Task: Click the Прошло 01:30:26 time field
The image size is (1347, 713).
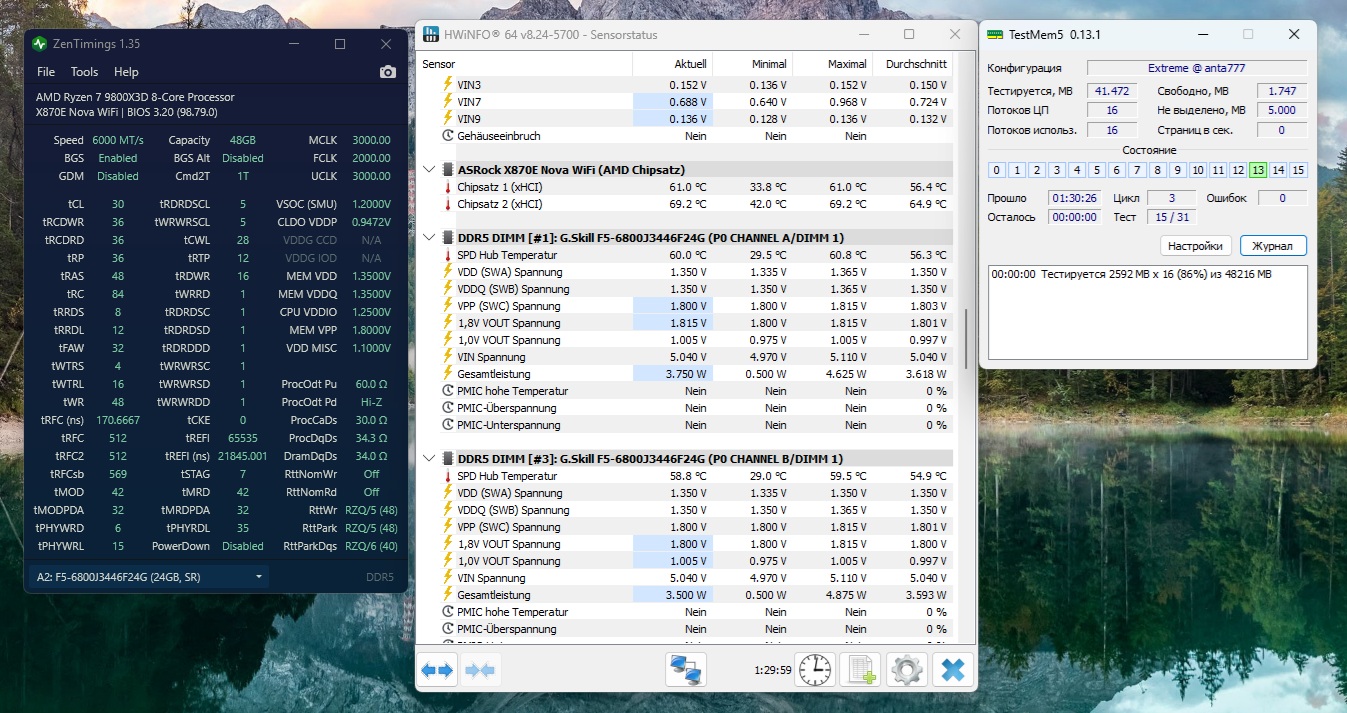Action: (1075, 198)
